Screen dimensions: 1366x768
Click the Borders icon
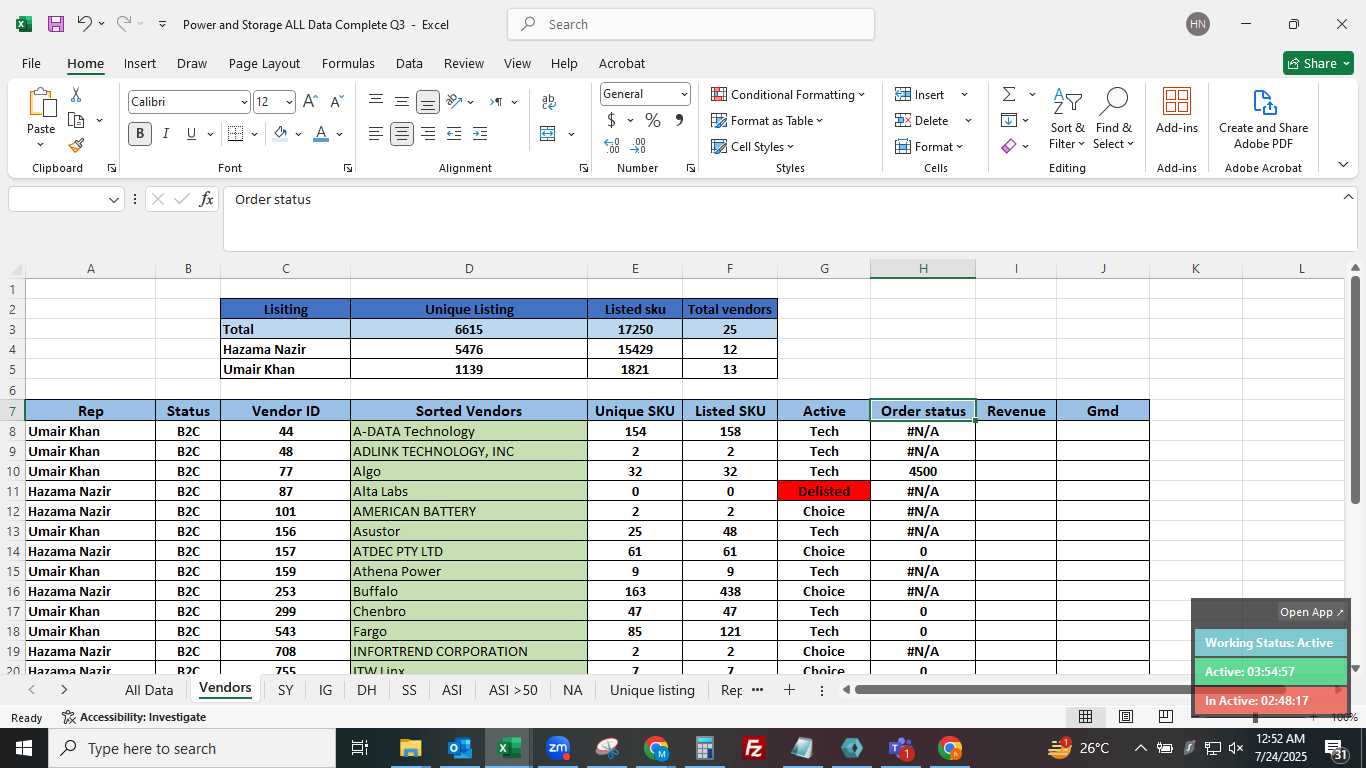[x=235, y=133]
